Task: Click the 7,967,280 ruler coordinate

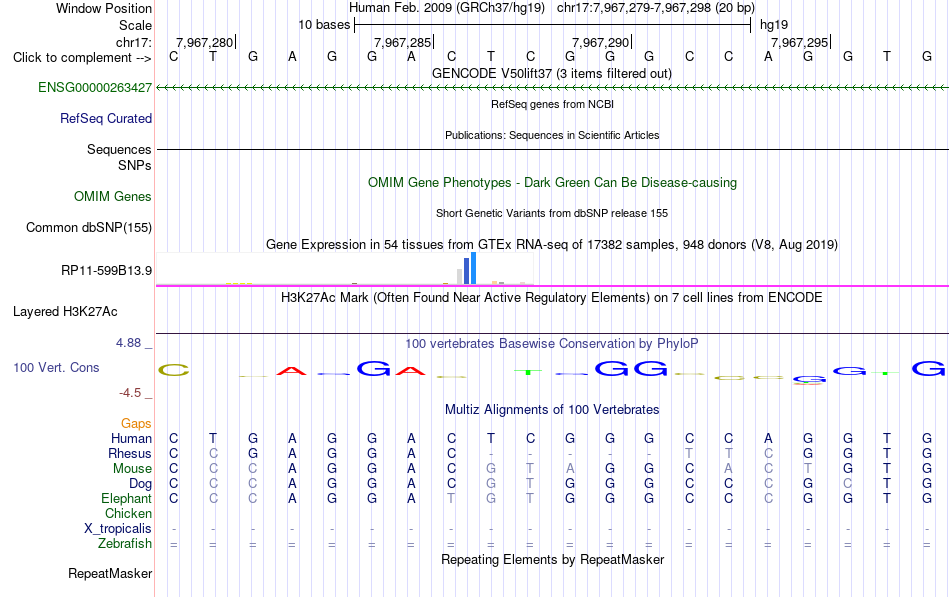Action: pyautogui.click(x=204, y=42)
